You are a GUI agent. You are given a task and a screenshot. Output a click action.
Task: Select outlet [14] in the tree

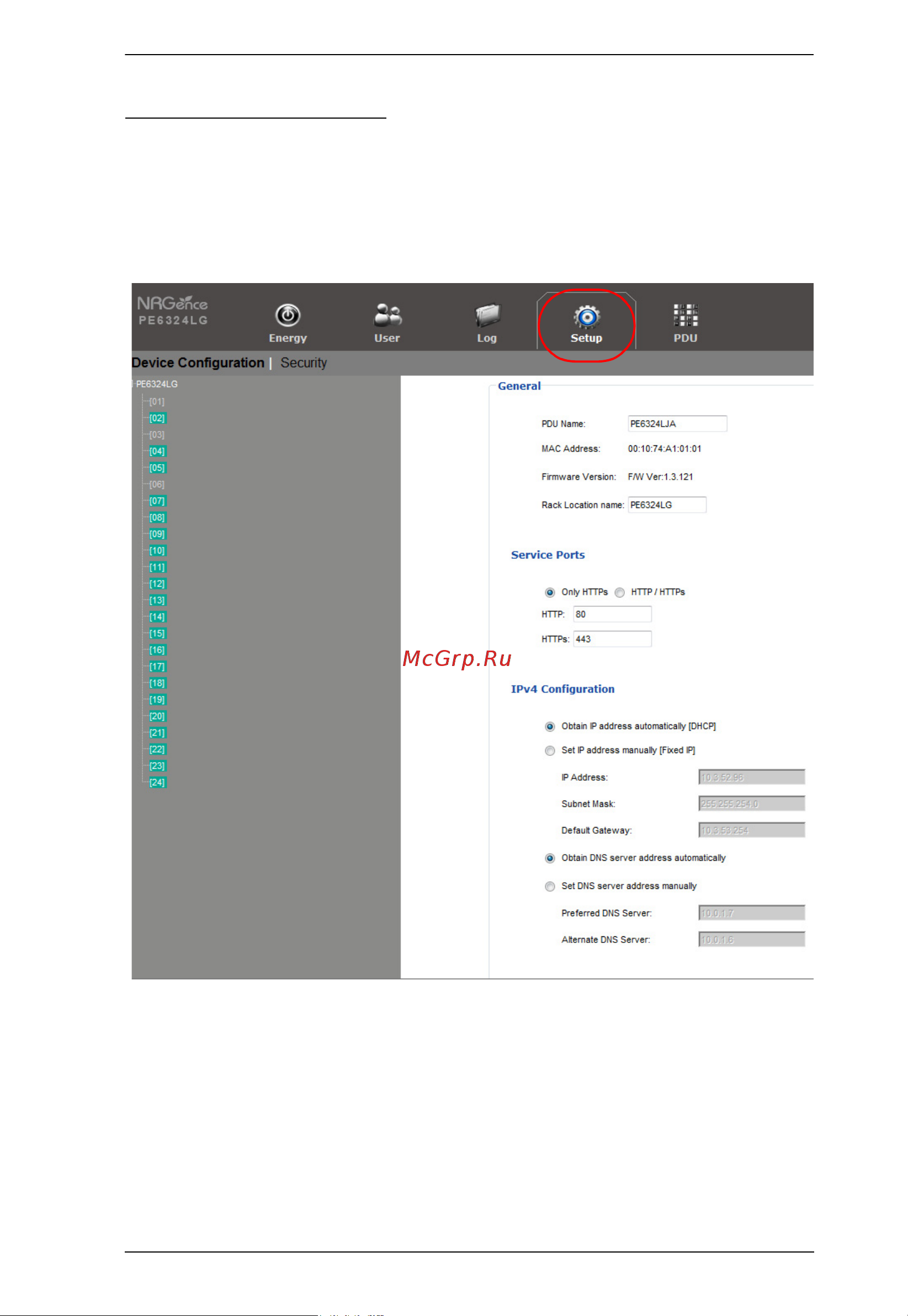(x=157, y=616)
